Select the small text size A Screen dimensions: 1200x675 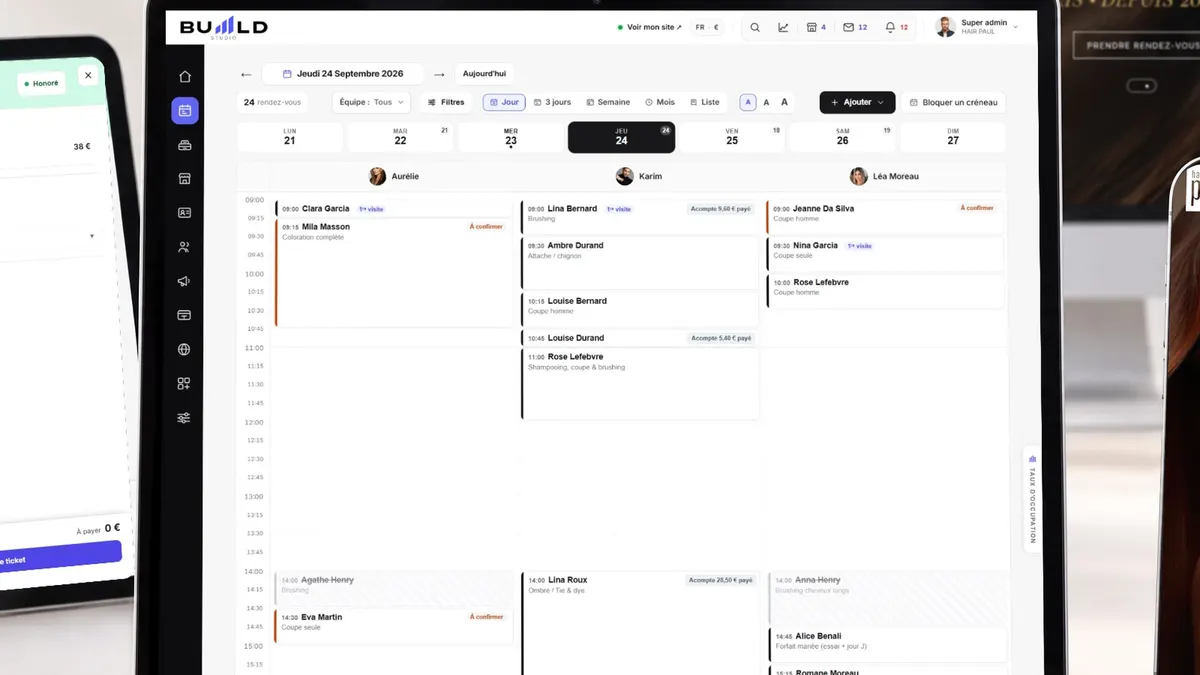click(748, 102)
